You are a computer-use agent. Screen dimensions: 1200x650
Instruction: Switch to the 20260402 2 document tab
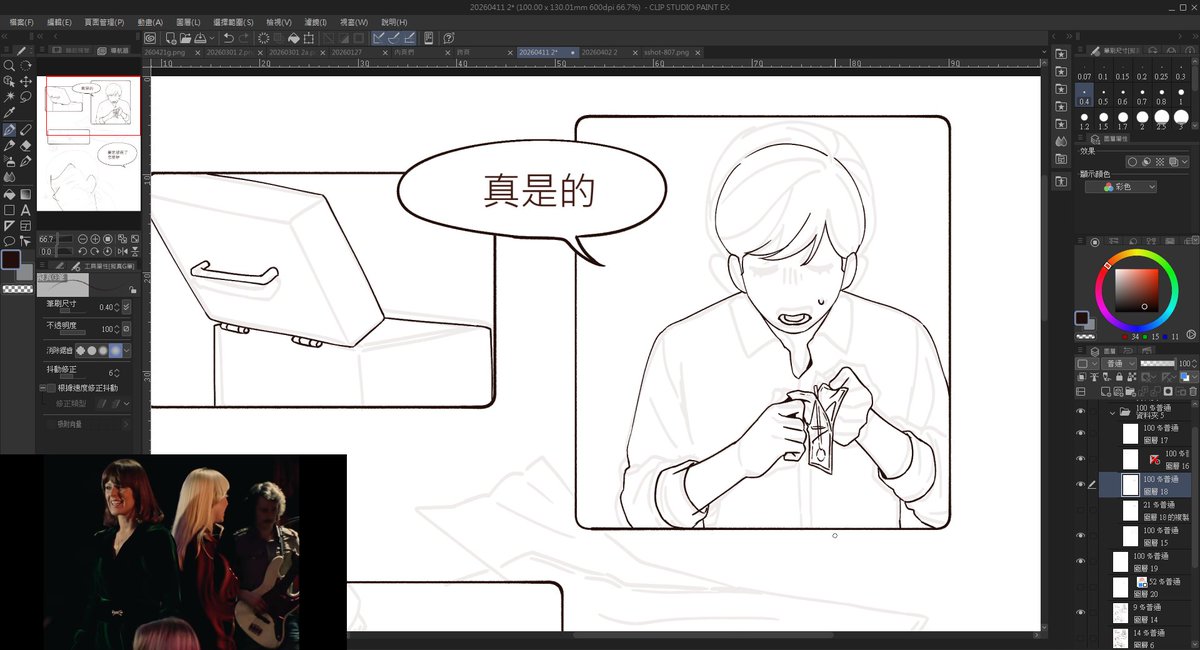click(600, 52)
